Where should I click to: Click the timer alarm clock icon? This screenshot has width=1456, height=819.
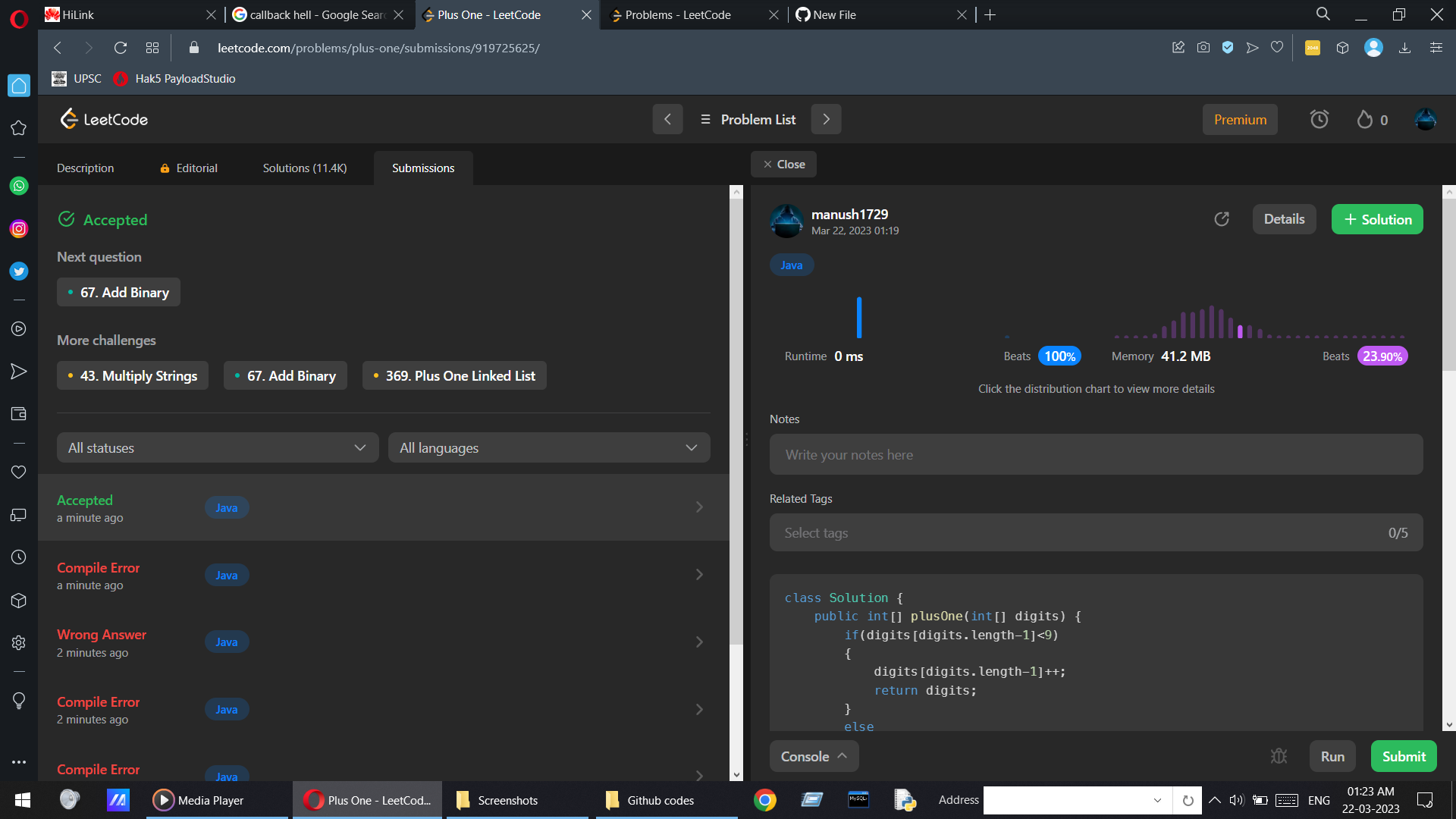click(1319, 119)
